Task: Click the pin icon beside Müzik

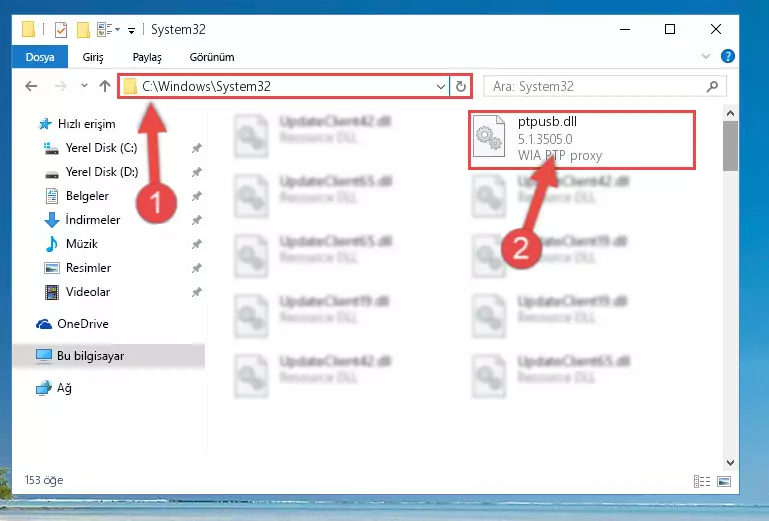Action: tap(197, 244)
